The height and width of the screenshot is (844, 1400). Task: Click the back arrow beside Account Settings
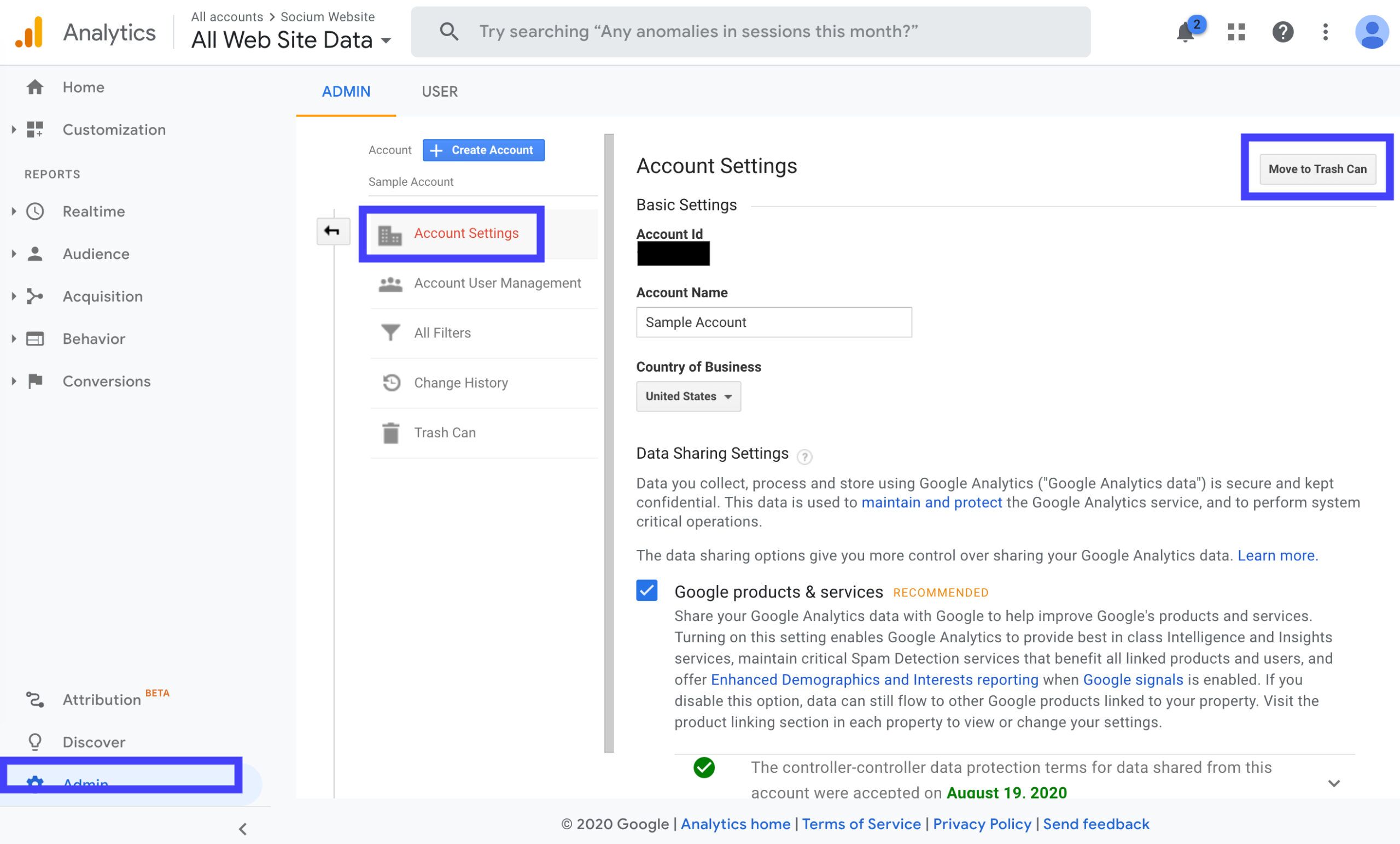[x=332, y=231]
